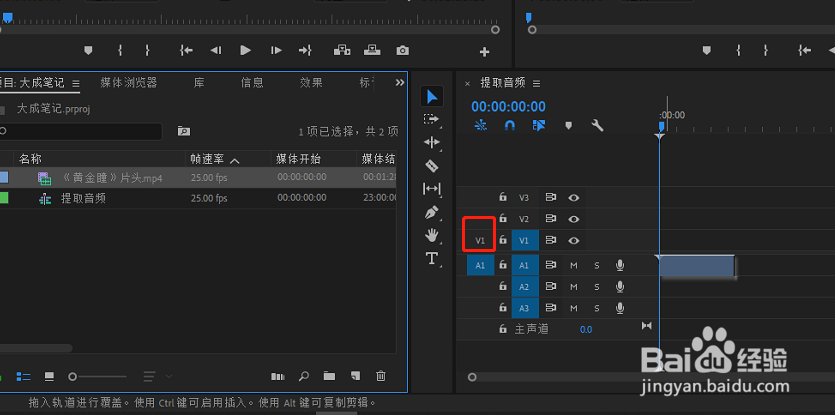Step forward one frame in source monitor

pos(276,51)
